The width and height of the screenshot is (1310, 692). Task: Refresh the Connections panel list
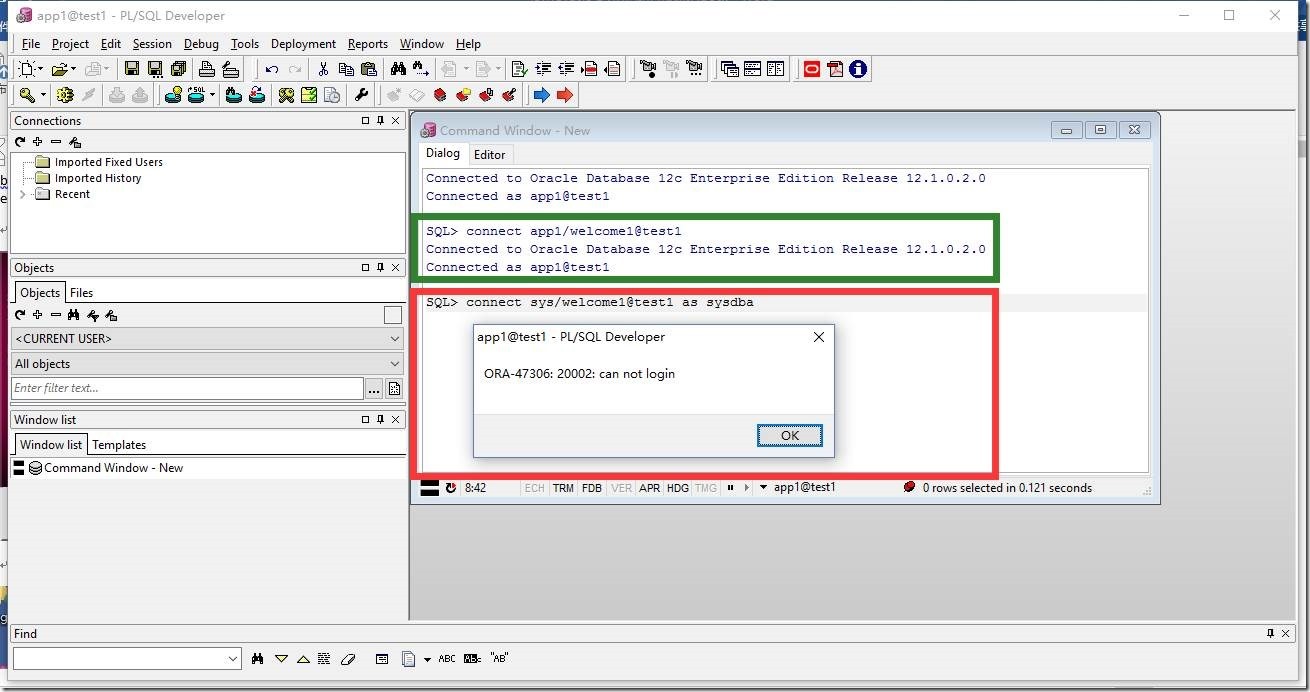[x=20, y=142]
